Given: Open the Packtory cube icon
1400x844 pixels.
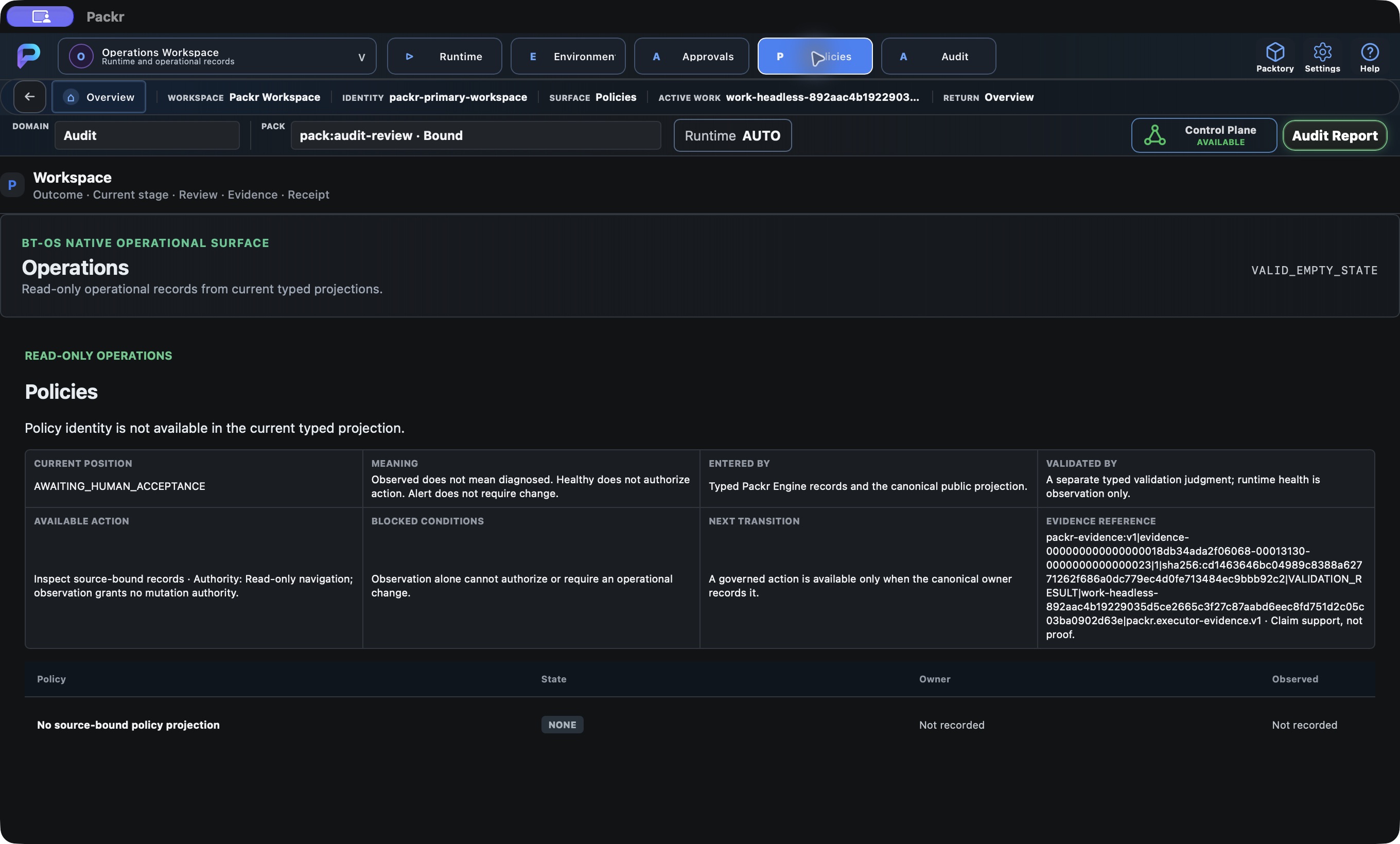Looking at the screenshot, I should (1274, 52).
